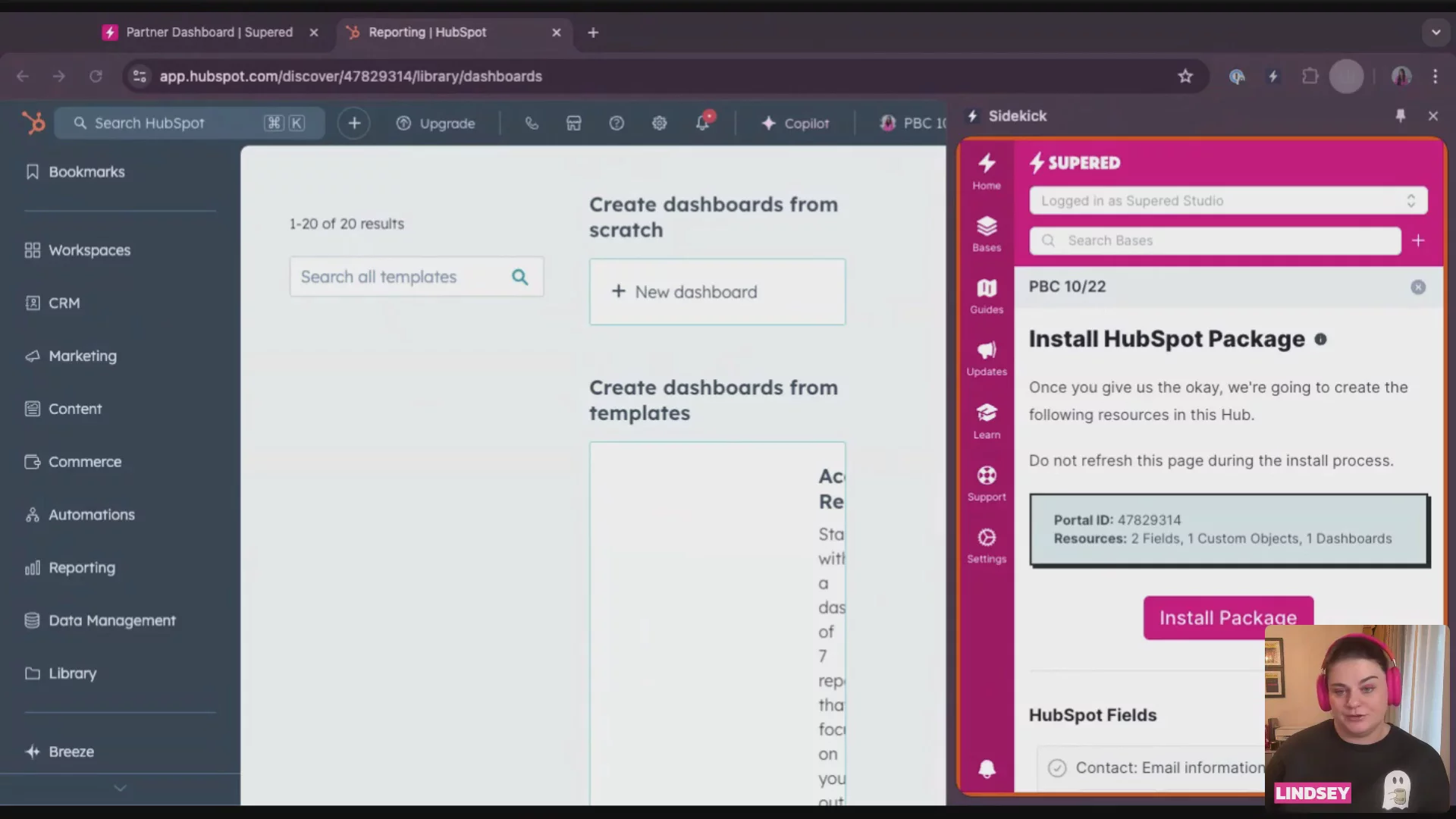This screenshot has height=819, width=1456.
Task: Close the Sidekick panel
Action: tap(1432, 116)
